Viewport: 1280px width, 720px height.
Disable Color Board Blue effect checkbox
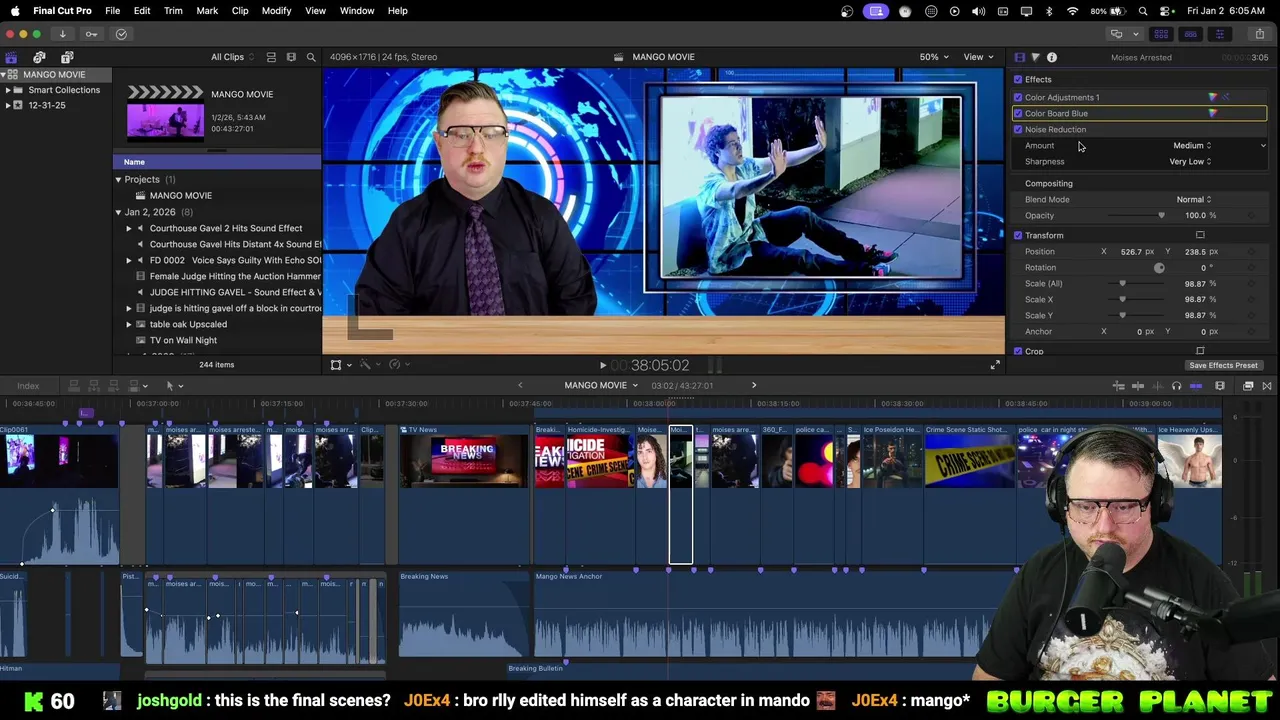[x=1018, y=113]
